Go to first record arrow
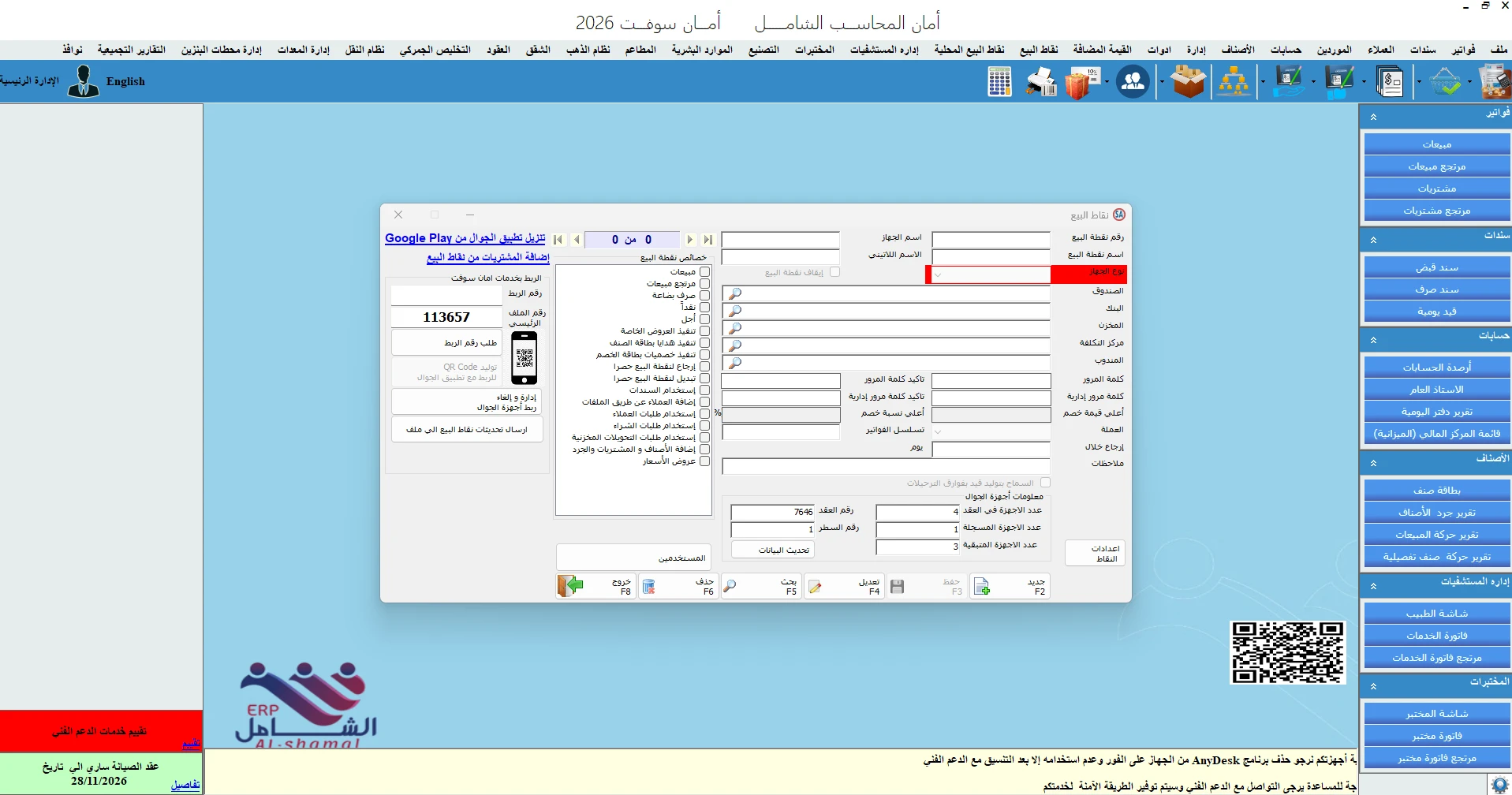The image size is (1512, 795). pyautogui.click(x=558, y=240)
